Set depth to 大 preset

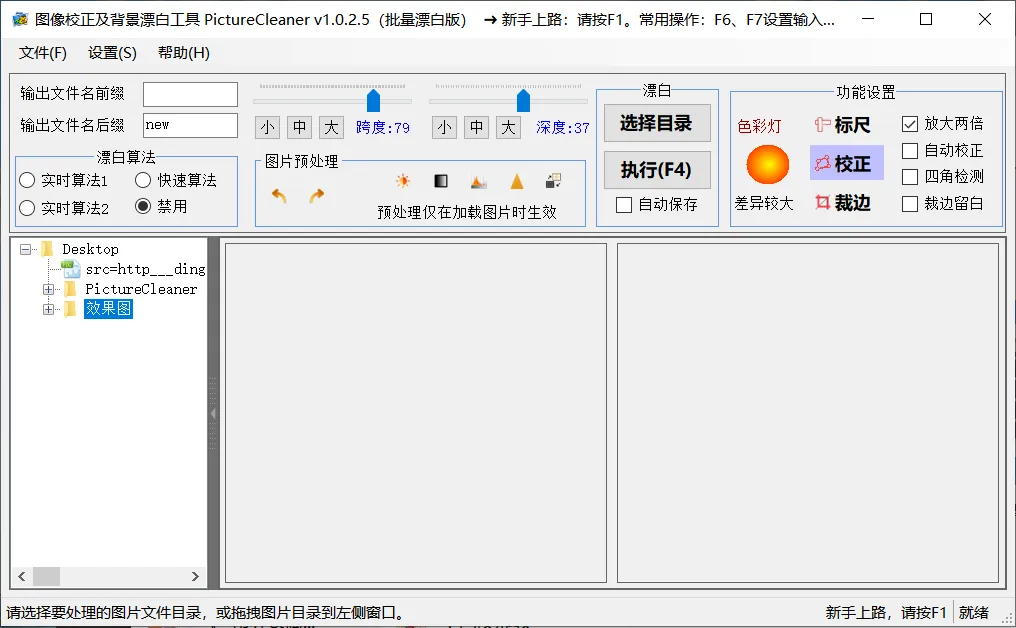point(508,127)
